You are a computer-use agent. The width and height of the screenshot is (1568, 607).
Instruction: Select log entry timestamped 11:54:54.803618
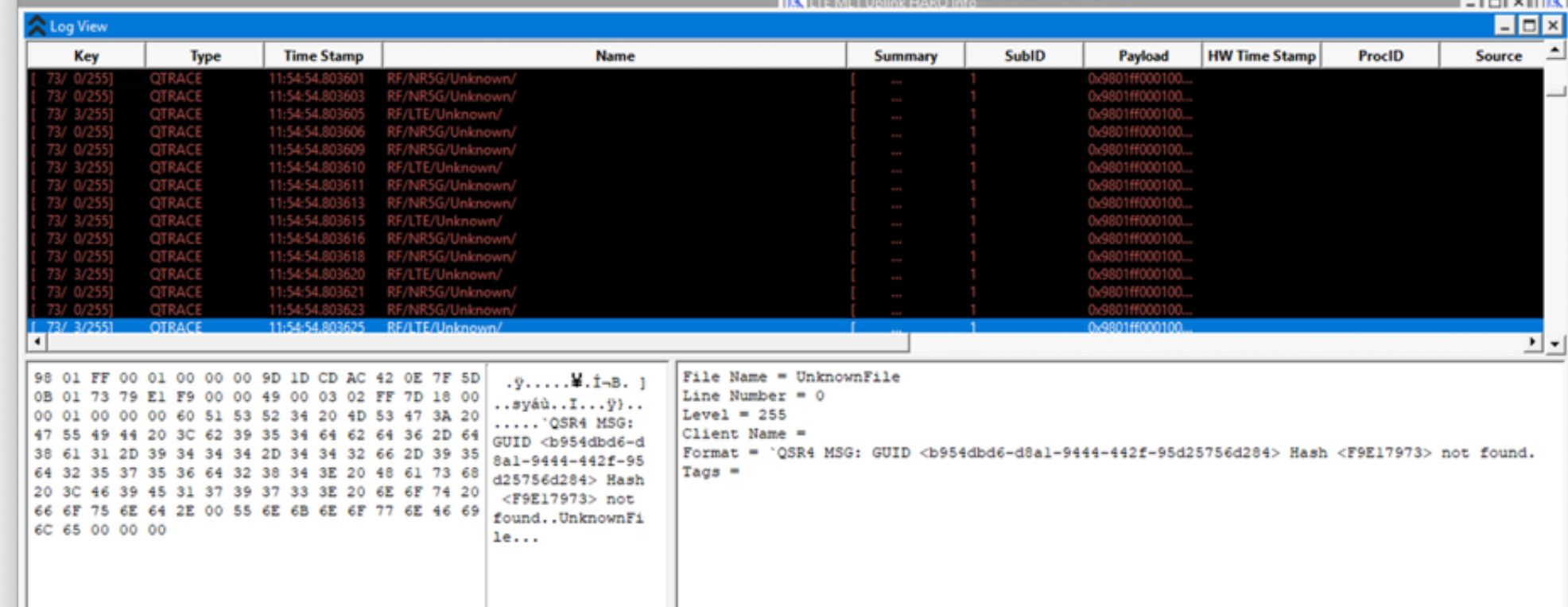pyautogui.click(x=316, y=257)
